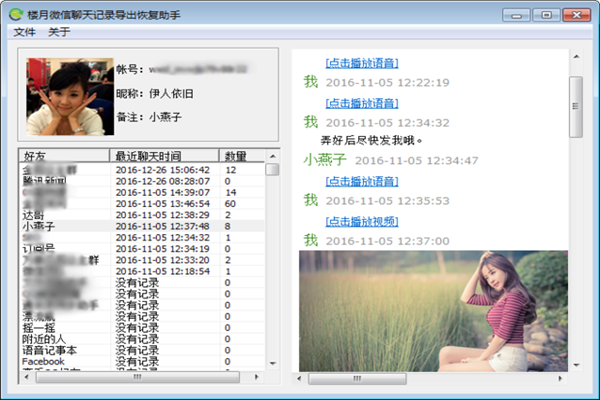Select the 摇一摇 row
The width and height of the screenshot is (600, 400).
[142, 328]
